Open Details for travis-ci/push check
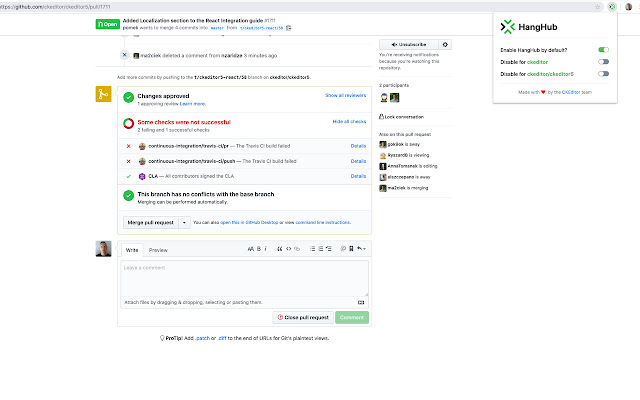The image size is (640, 400). (x=358, y=161)
